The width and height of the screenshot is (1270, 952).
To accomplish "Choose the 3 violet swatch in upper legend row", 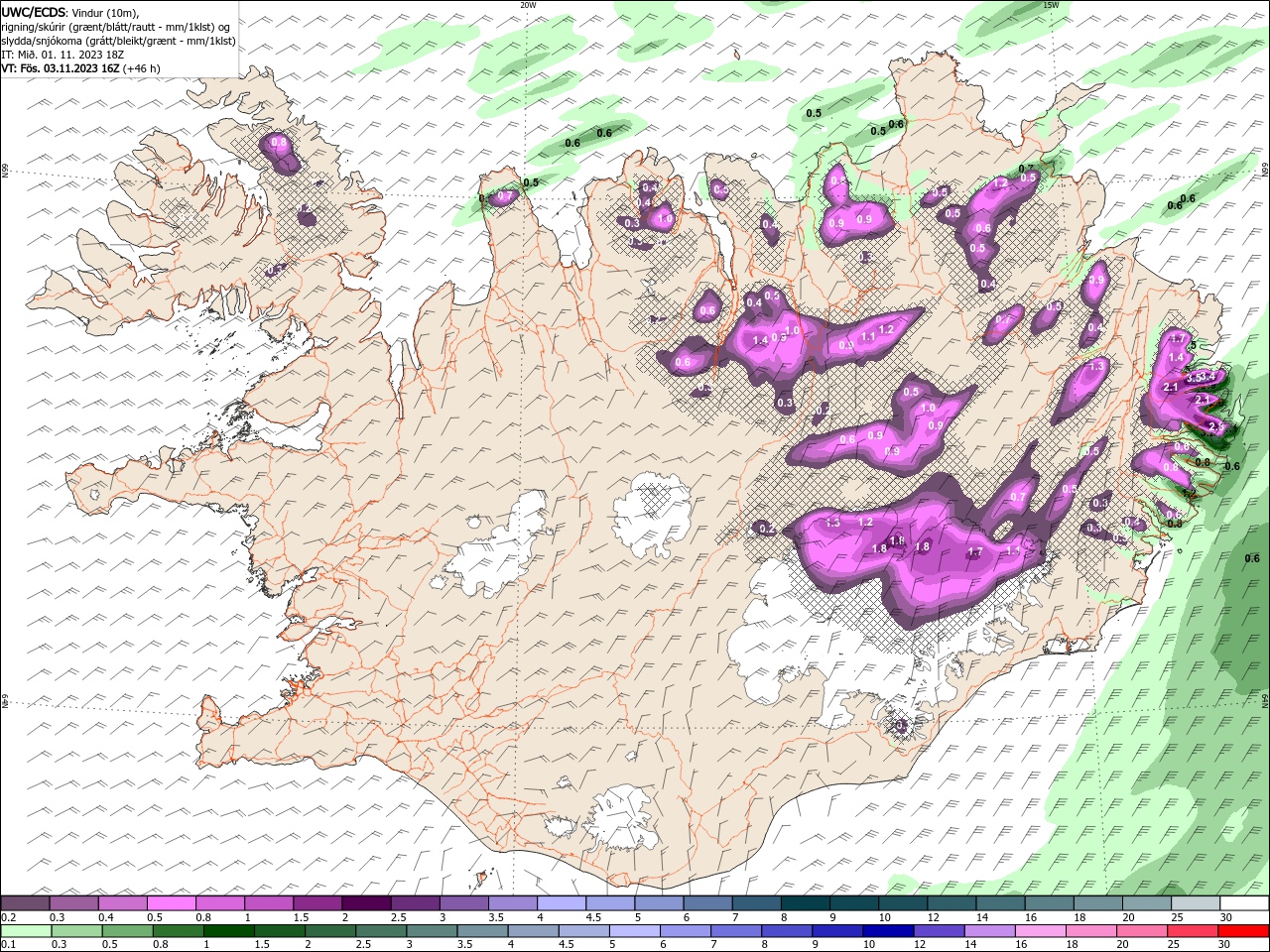I will (463, 903).
